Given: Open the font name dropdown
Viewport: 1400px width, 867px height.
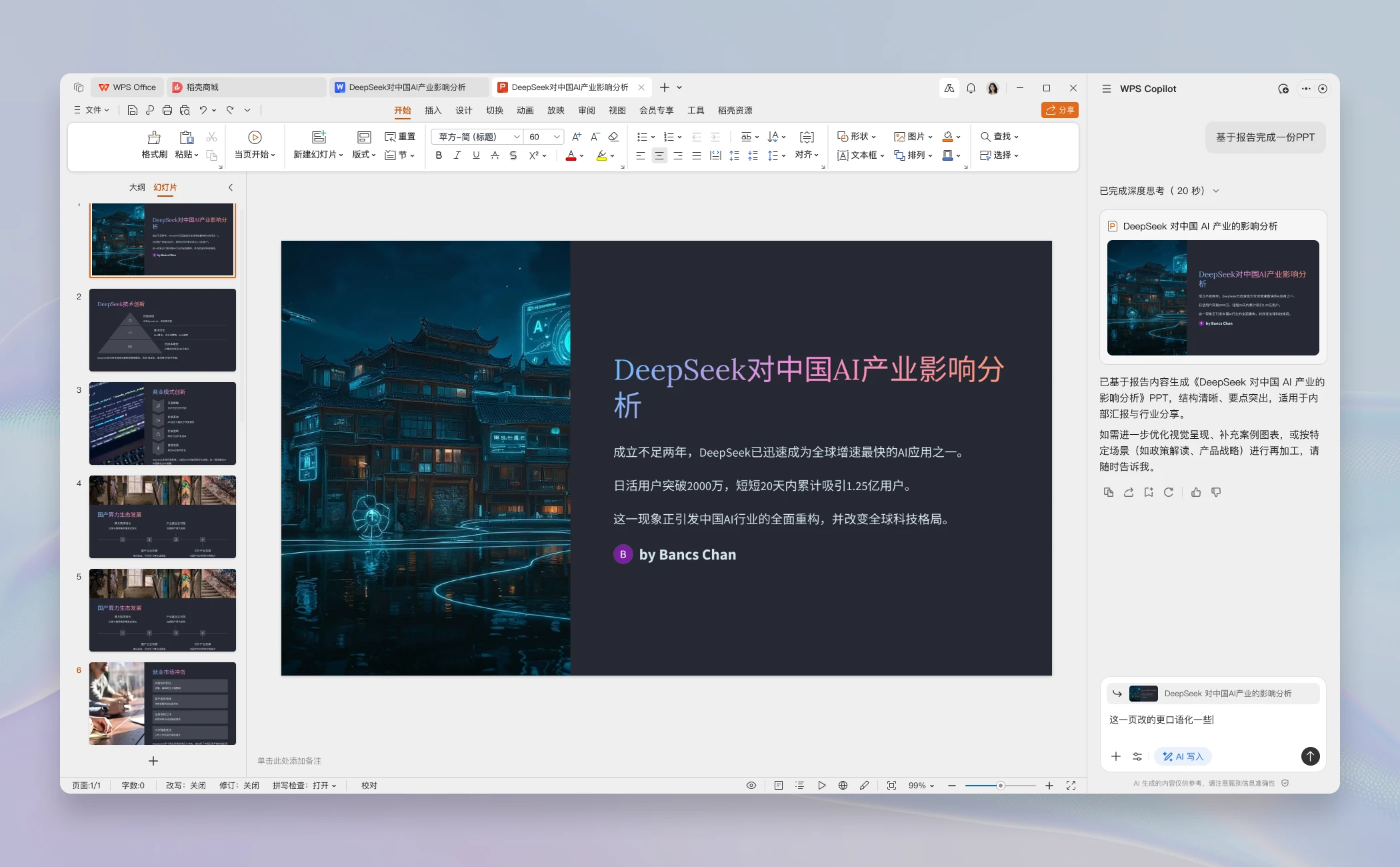Looking at the screenshot, I should pyautogui.click(x=516, y=137).
